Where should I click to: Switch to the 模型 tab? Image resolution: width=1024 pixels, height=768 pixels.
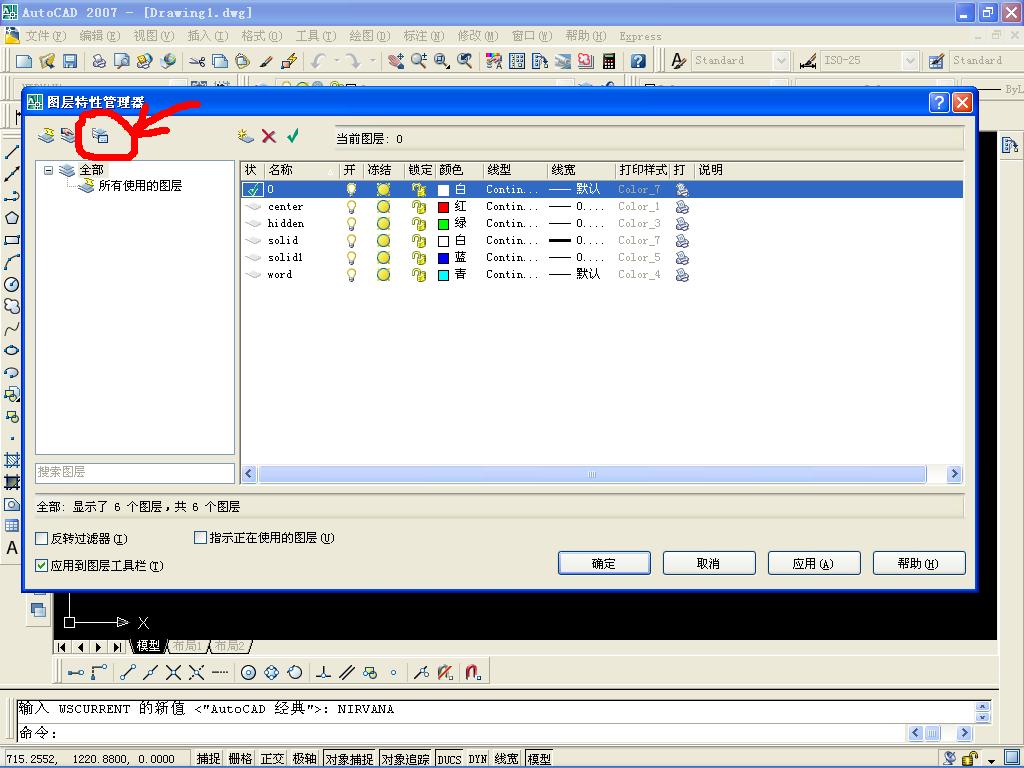(x=148, y=646)
